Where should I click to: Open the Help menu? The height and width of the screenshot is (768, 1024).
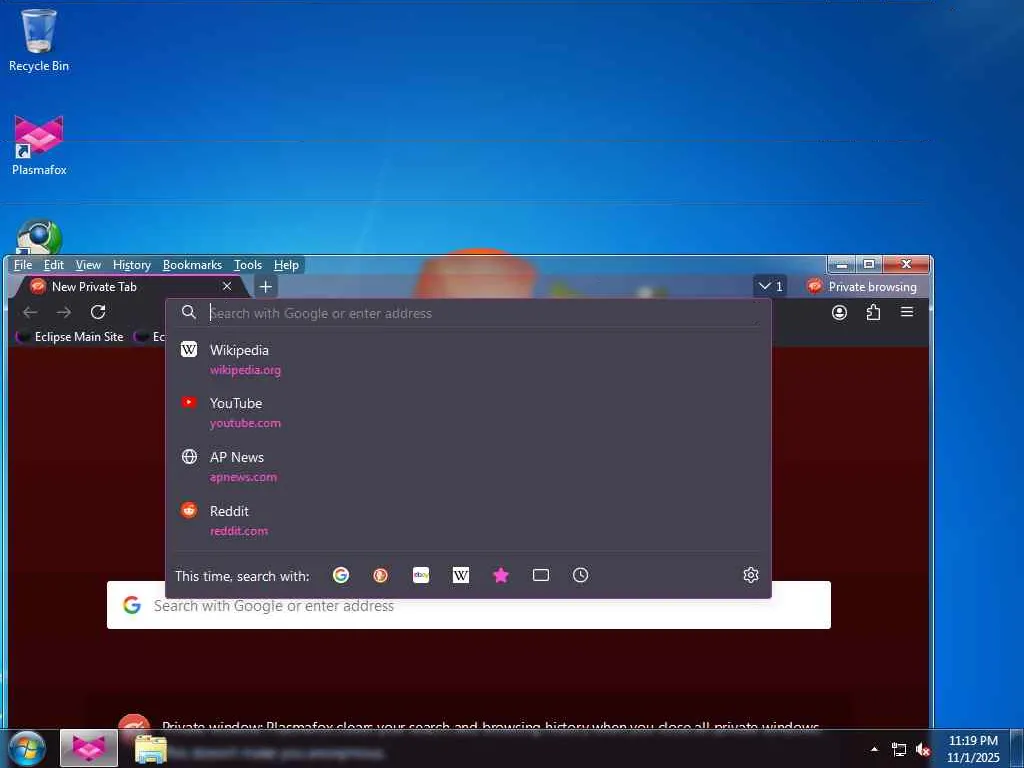click(286, 264)
